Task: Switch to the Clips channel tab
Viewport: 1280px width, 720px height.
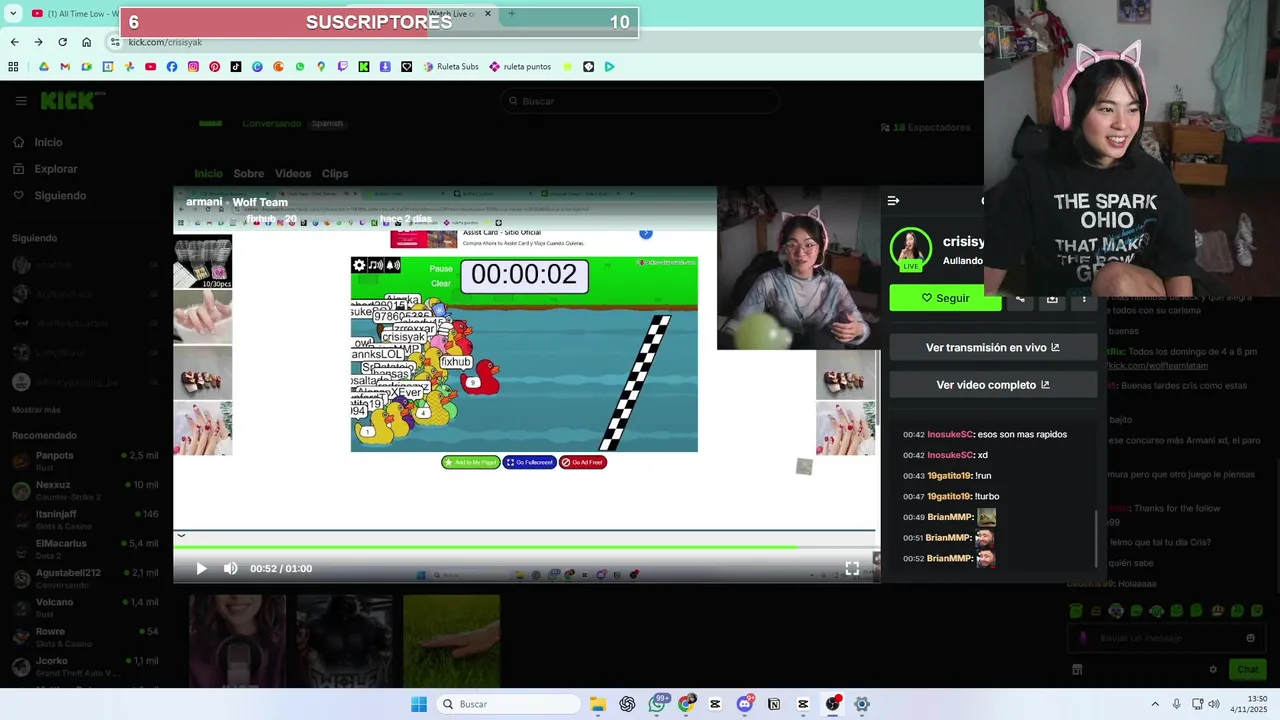Action: click(335, 174)
